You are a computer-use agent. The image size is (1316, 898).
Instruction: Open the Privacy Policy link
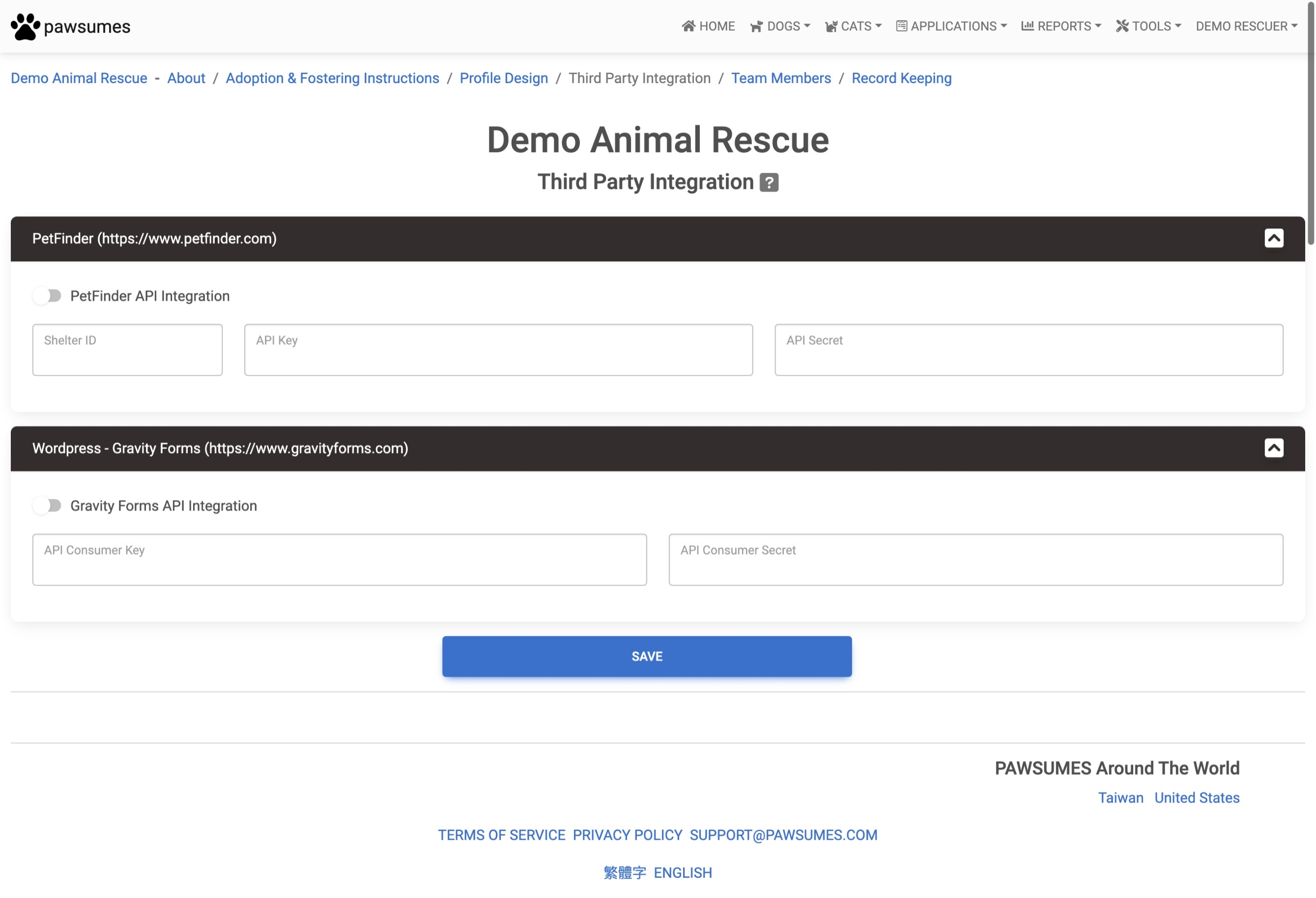(628, 835)
